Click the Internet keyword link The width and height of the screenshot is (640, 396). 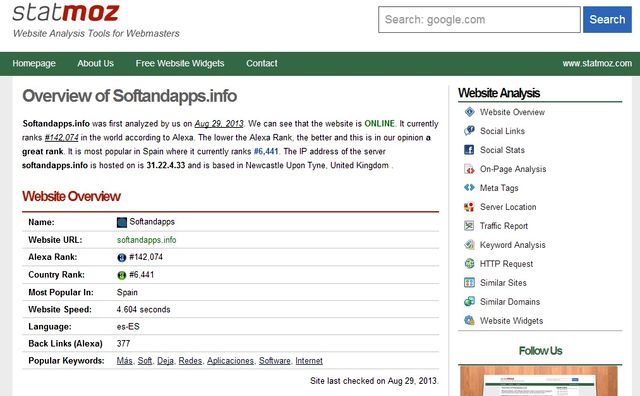click(x=309, y=361)
